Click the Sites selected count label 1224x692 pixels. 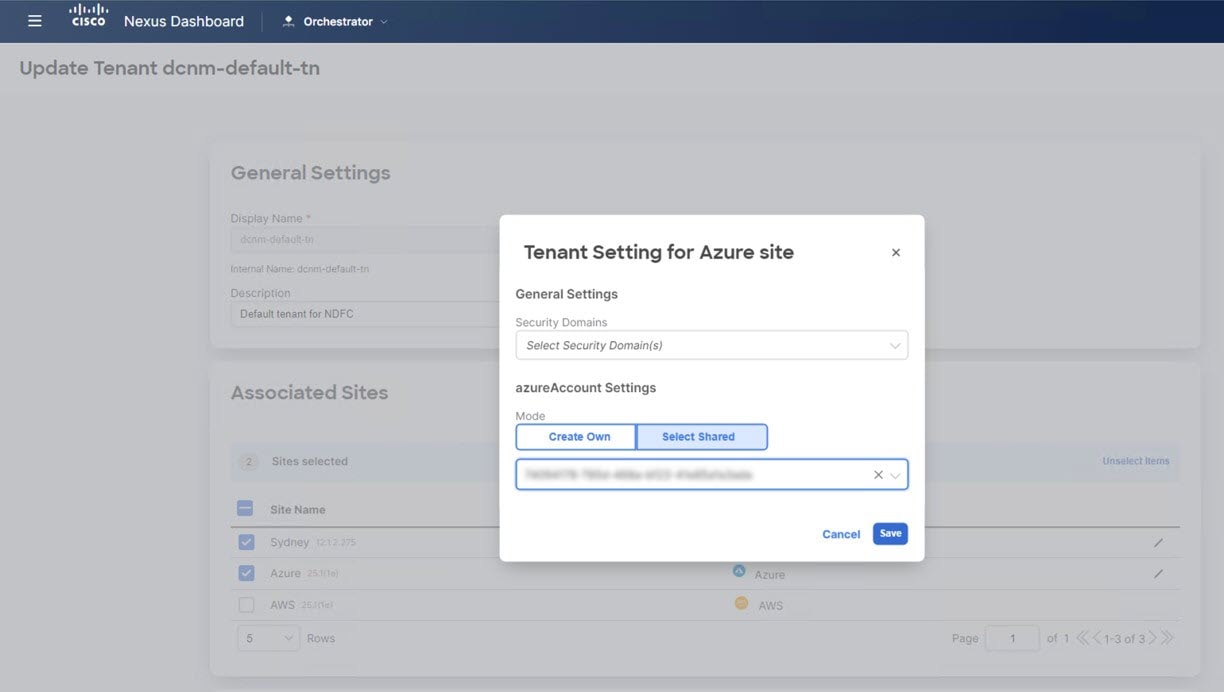tap(310, 462)
